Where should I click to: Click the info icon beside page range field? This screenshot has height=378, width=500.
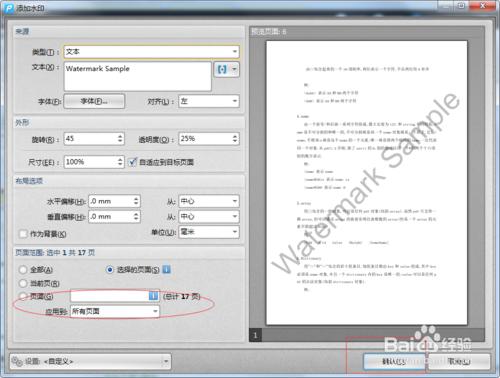point(153,296)
